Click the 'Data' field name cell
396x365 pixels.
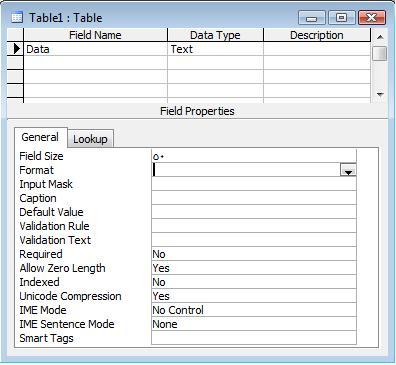[95, 49]
